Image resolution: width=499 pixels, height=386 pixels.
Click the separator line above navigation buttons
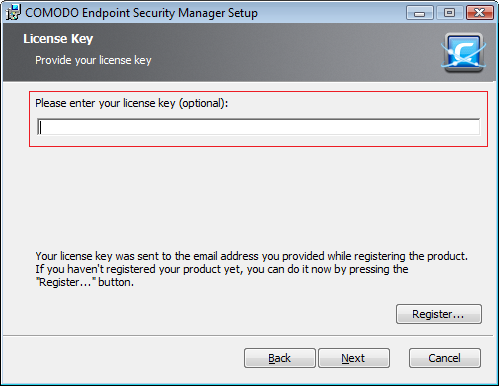point(248,335)
